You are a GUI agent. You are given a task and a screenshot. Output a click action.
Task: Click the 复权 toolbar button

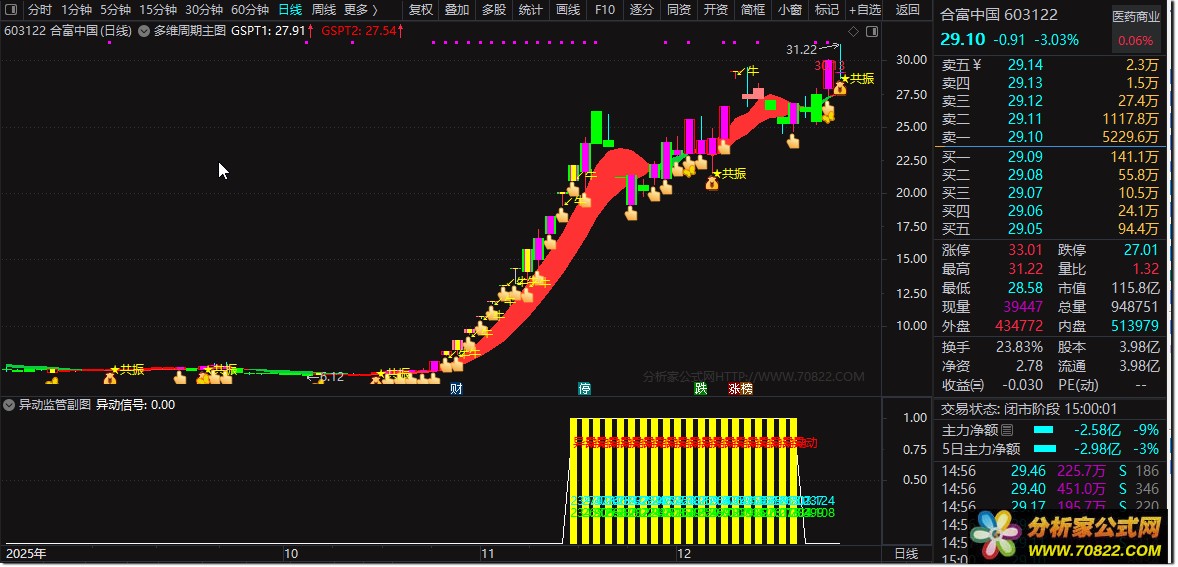click(x=421, y=10)
